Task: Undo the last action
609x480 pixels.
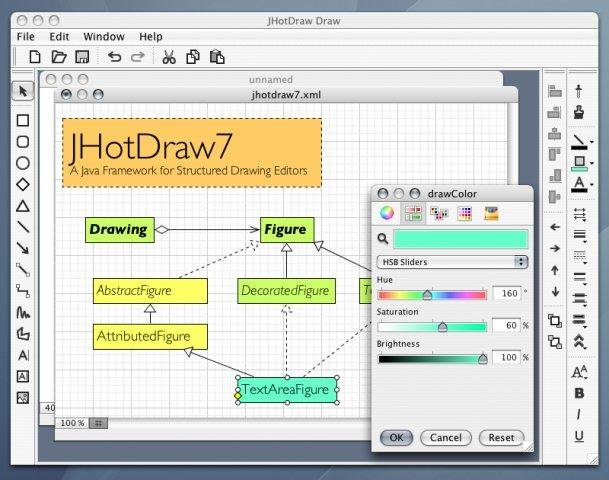Action: coord(115,57)
